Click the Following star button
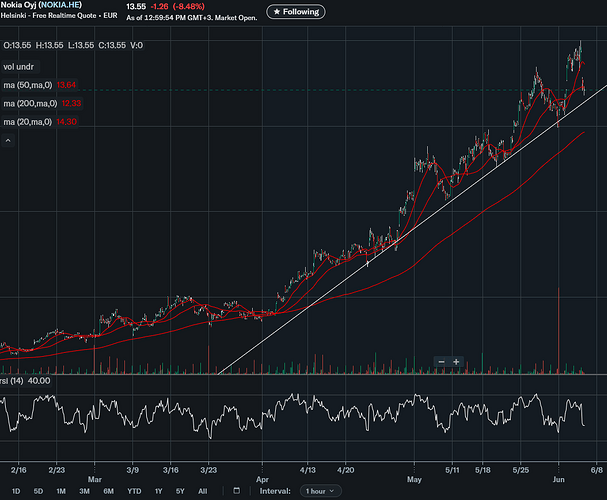 [x=296, y=12]
